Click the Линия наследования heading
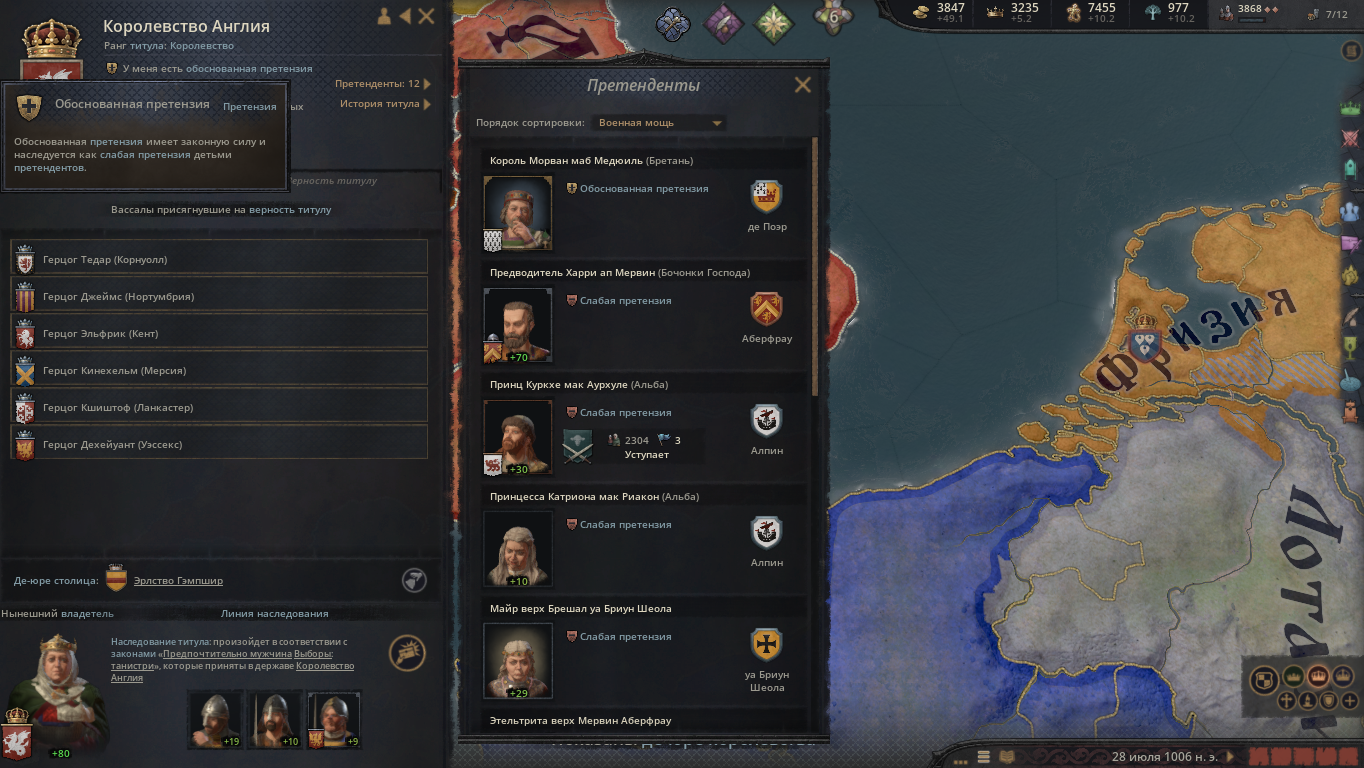The image size is (1364, 768). (x=274, y=614)
